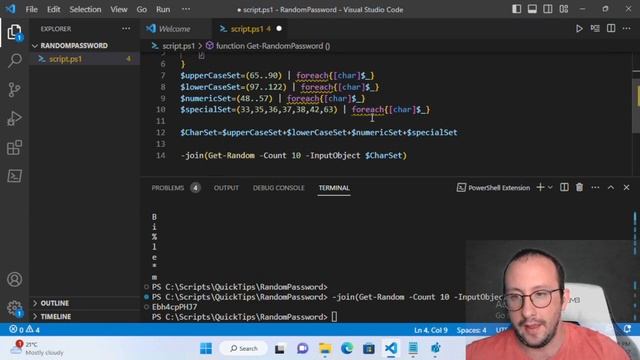
Task: Open the File menu
Action: [x=31, y=9]
